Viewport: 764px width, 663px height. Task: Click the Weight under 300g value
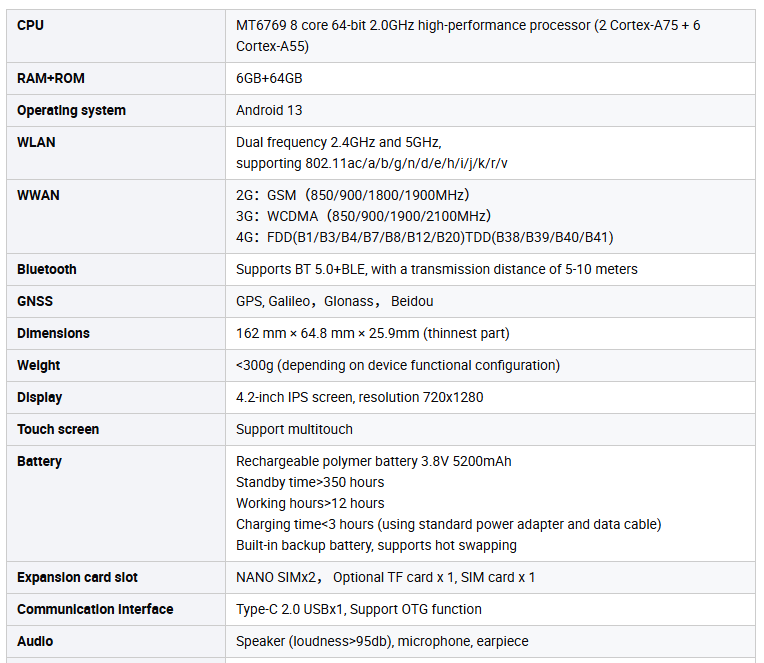click(x=398, y=365)
